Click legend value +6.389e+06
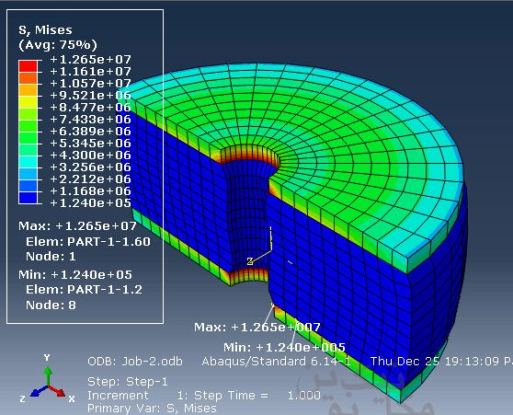Image resolution: width=513 pixels, height=415 pixels. [x=90, y=131]
